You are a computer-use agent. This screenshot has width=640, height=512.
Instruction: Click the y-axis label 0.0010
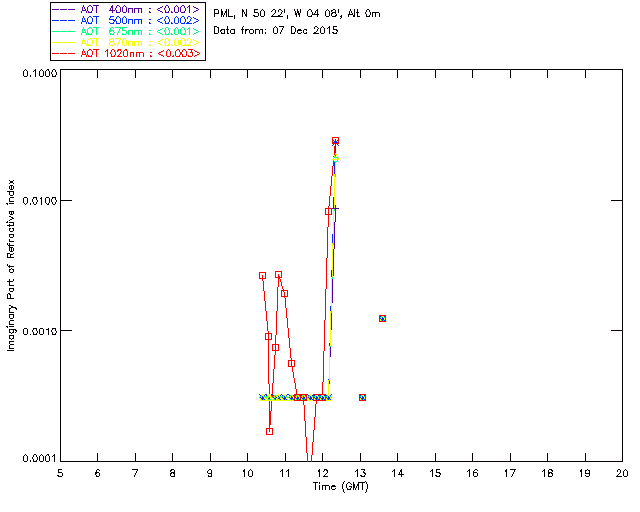tap(40, 331)
